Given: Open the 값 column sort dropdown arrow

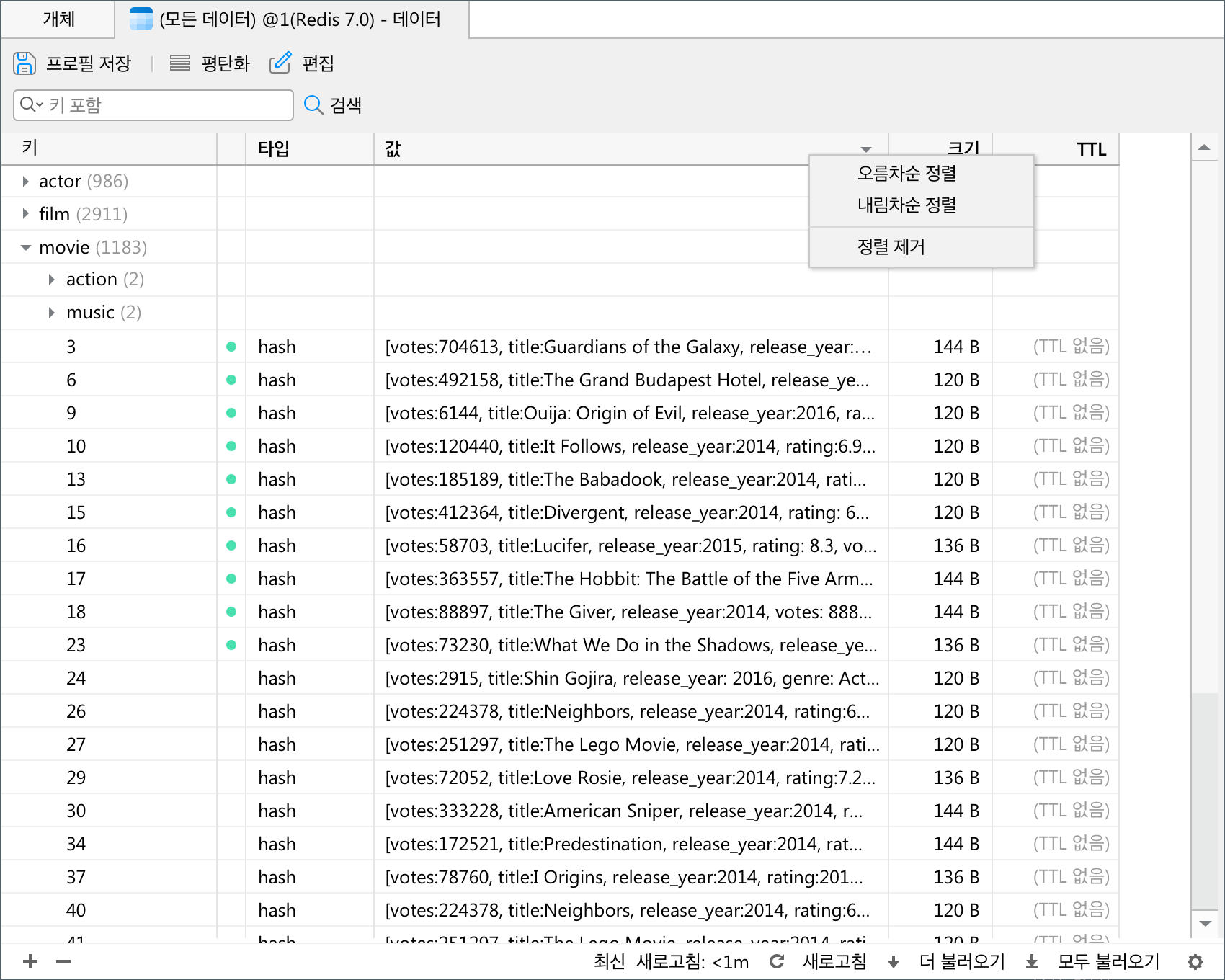Looking at the screenshot, I should [866, 149].
